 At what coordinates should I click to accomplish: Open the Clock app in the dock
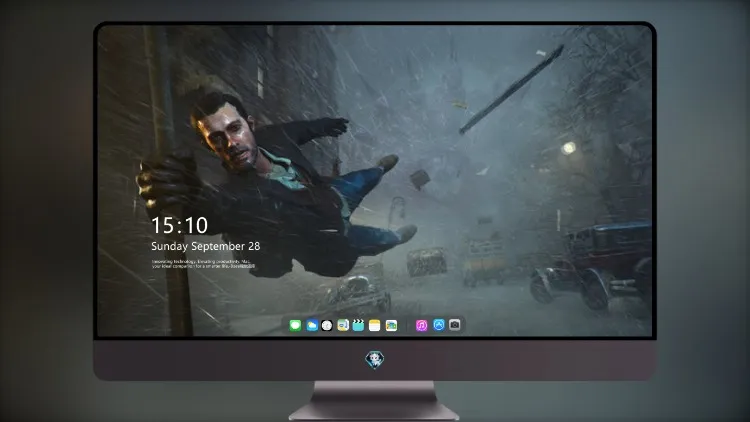coord(327,325)
